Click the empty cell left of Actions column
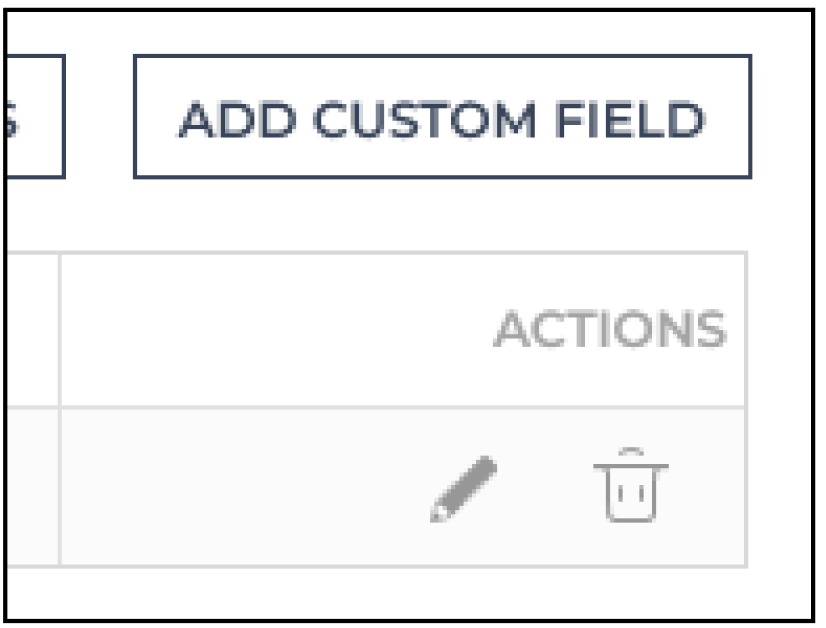 point(32,487)
